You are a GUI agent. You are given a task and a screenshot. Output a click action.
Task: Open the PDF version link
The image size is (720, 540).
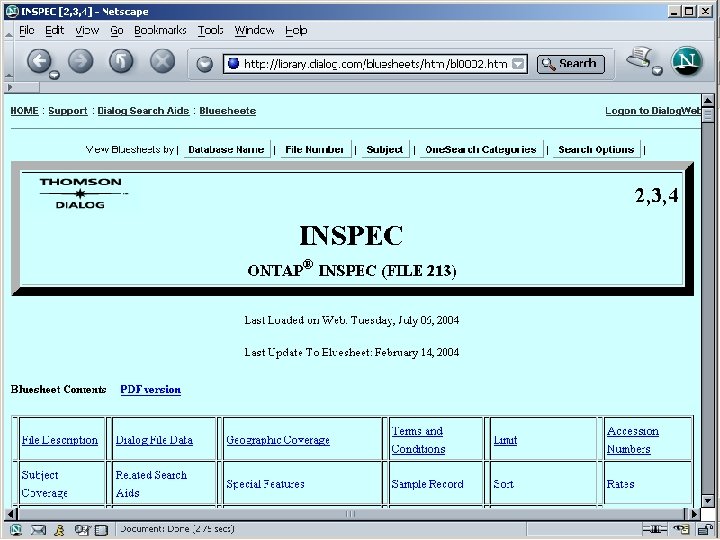pyautogui.click(x=151, y=389)
